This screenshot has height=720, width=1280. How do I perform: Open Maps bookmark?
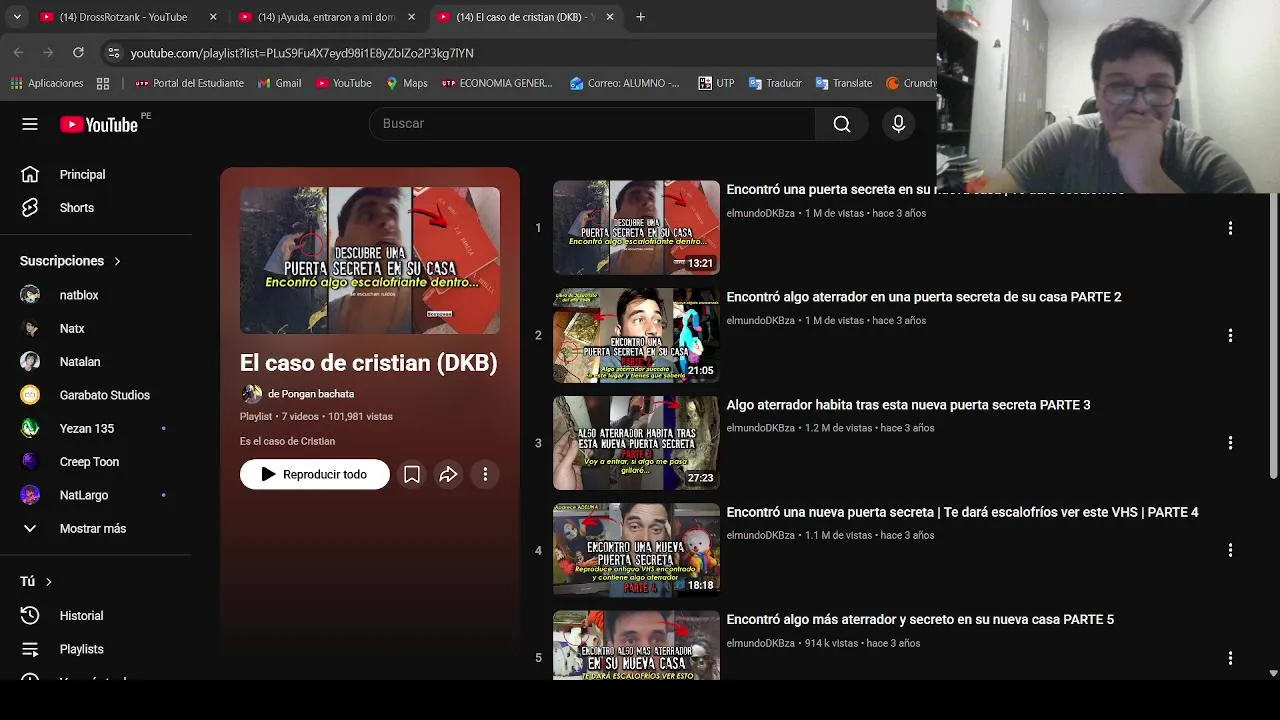coord(406,83)
